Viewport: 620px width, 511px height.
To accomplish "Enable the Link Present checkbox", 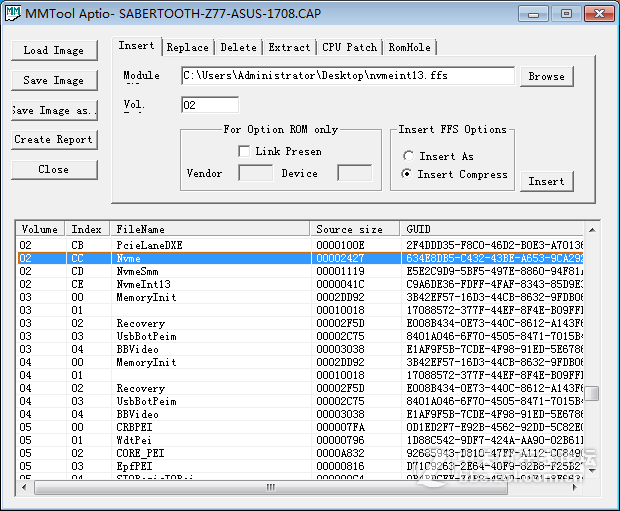I will [x=244, y=151].
